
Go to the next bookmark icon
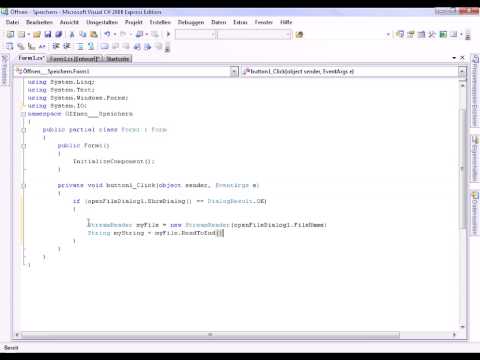point(126,46)
